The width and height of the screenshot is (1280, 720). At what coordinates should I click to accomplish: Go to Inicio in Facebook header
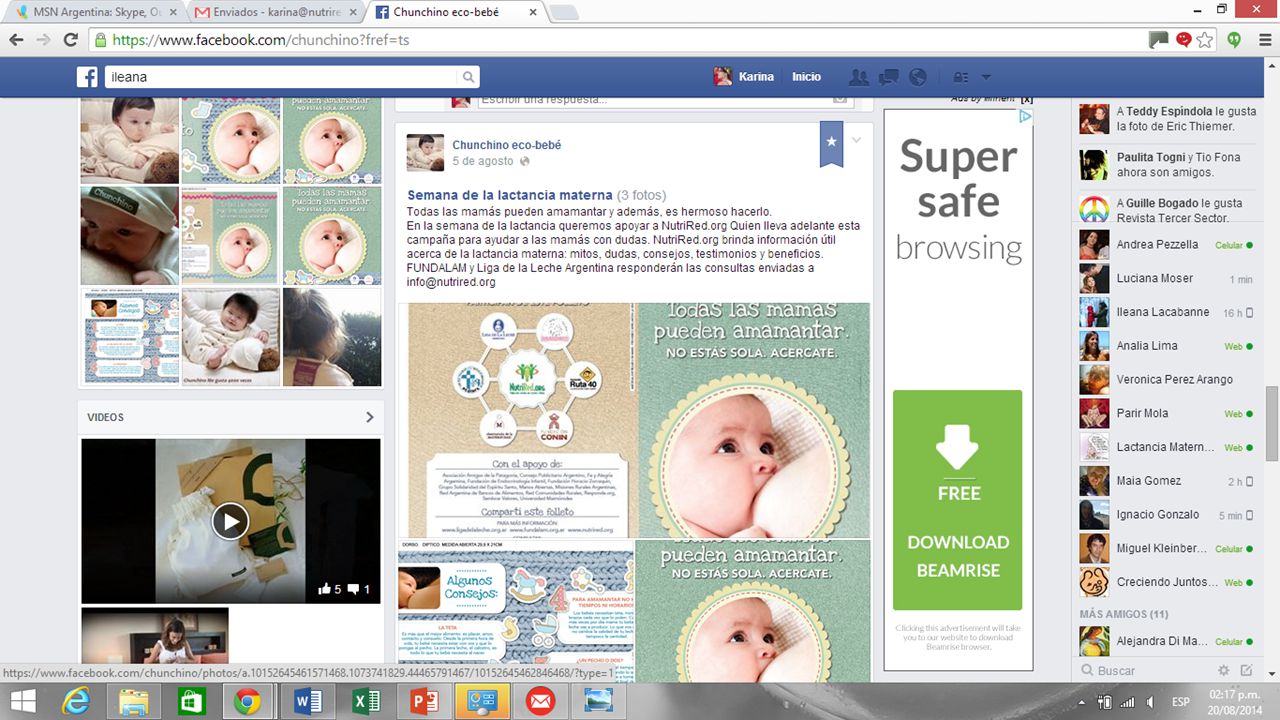tap(806, 77)
